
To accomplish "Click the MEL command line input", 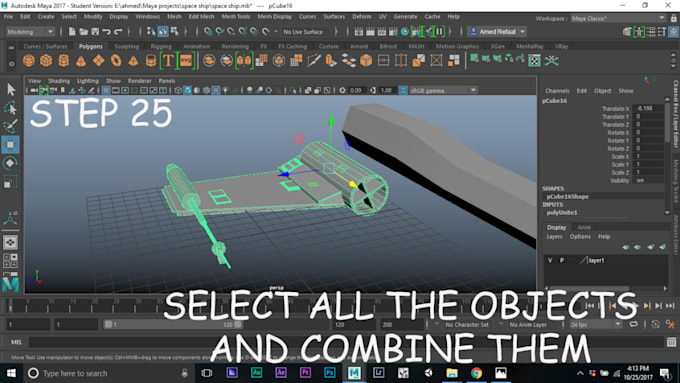I will [347, 342].
